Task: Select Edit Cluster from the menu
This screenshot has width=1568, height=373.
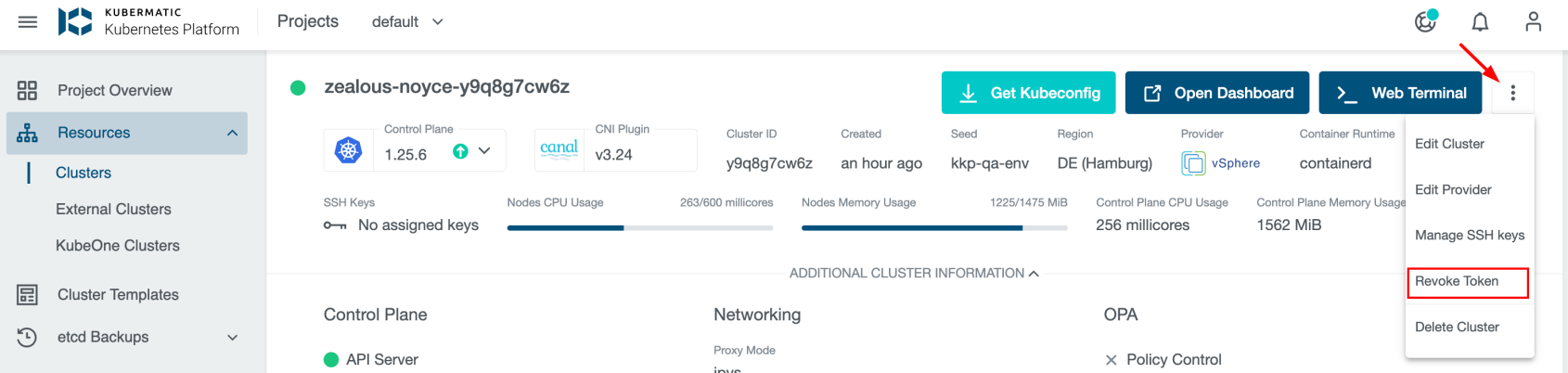Action: coord(1449,144)
